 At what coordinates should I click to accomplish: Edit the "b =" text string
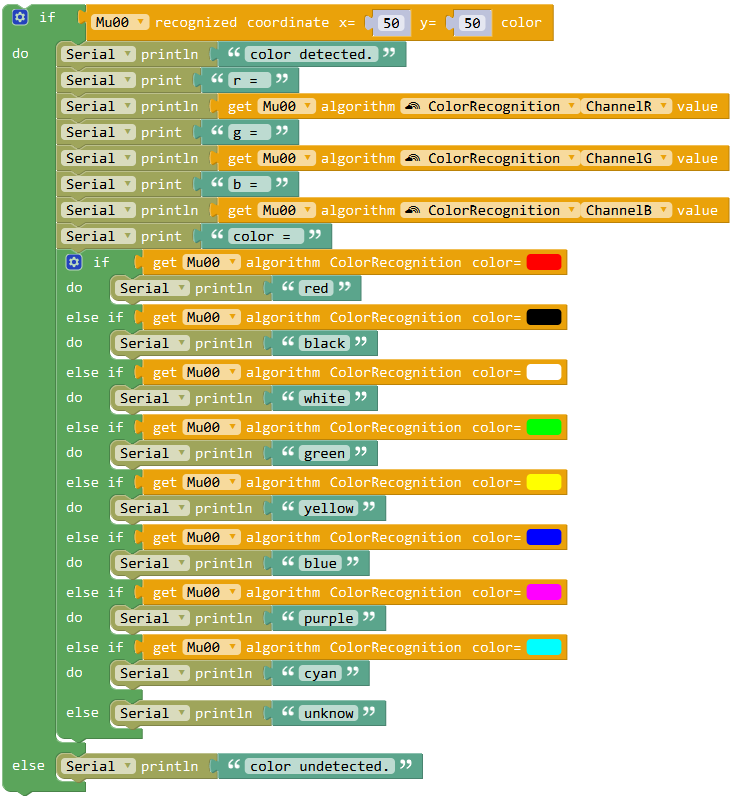(x=249, y=184)
